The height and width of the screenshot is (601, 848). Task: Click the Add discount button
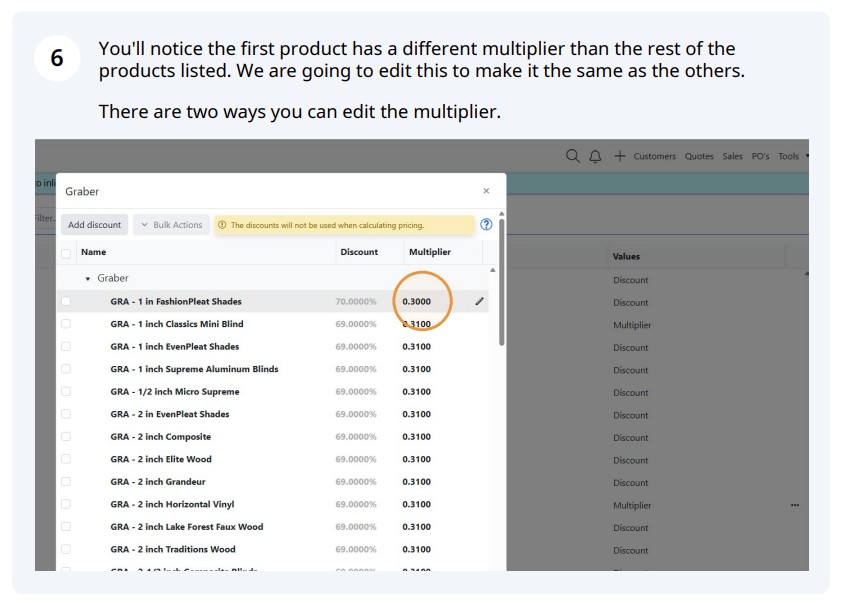coord(95,224)
